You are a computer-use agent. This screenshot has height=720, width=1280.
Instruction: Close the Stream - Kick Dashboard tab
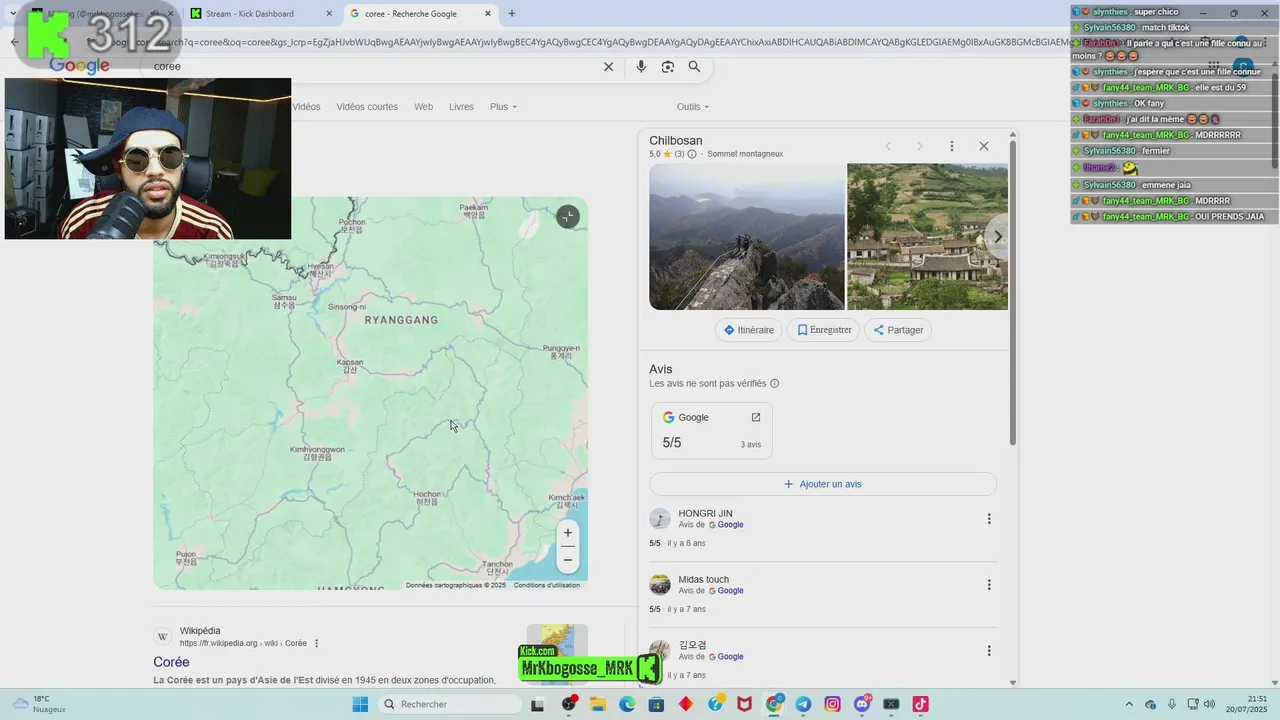[329, 14]
